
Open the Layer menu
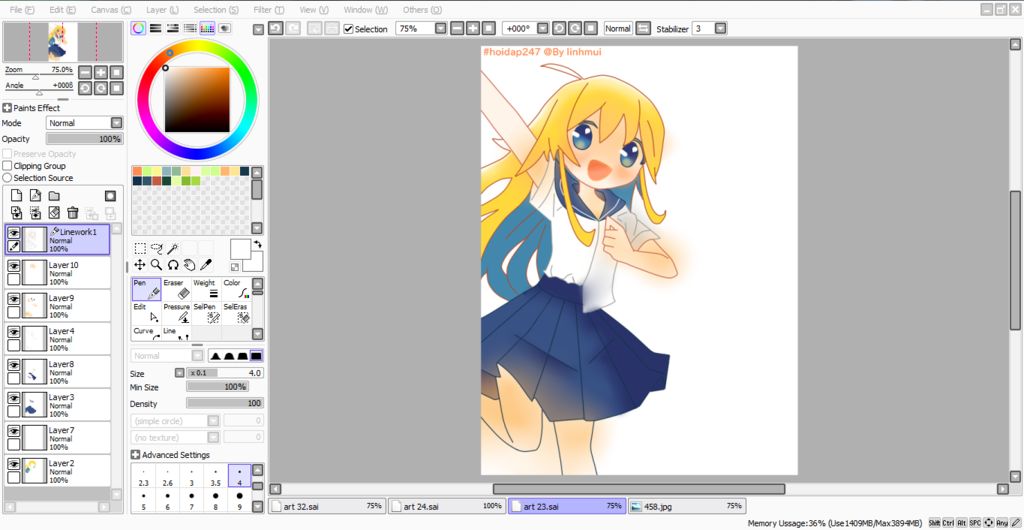162,10
